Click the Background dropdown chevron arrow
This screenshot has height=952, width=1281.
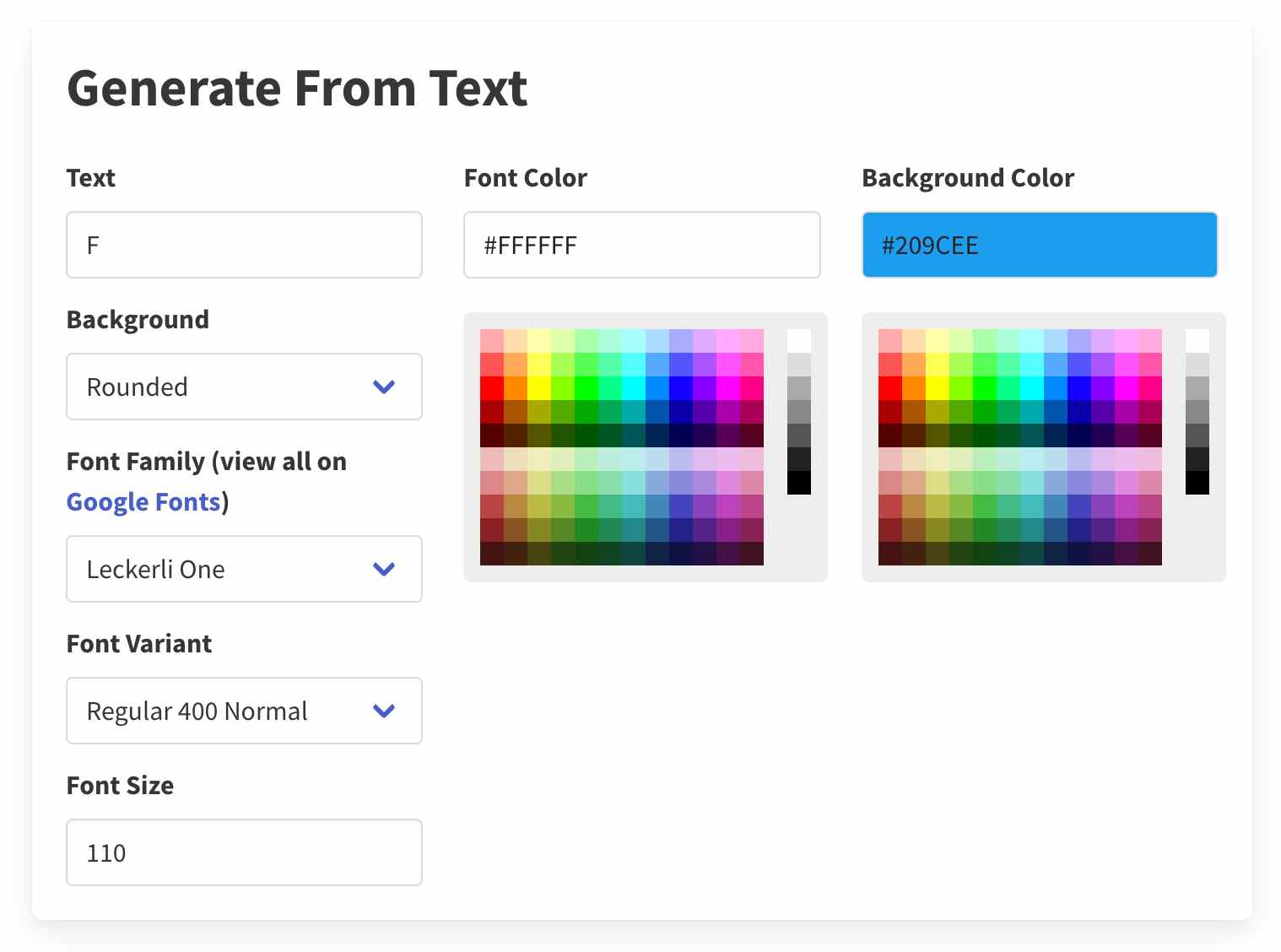coord(384,387)
